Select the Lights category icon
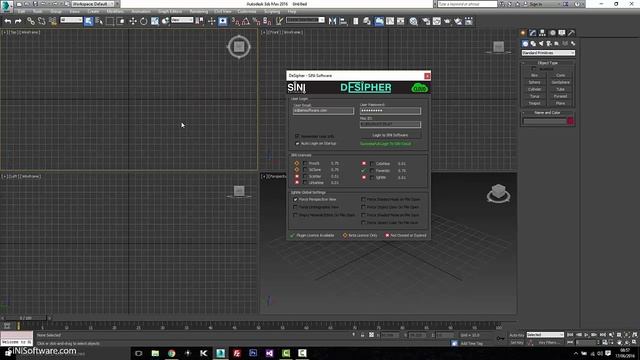 click(x=541, y=44)
